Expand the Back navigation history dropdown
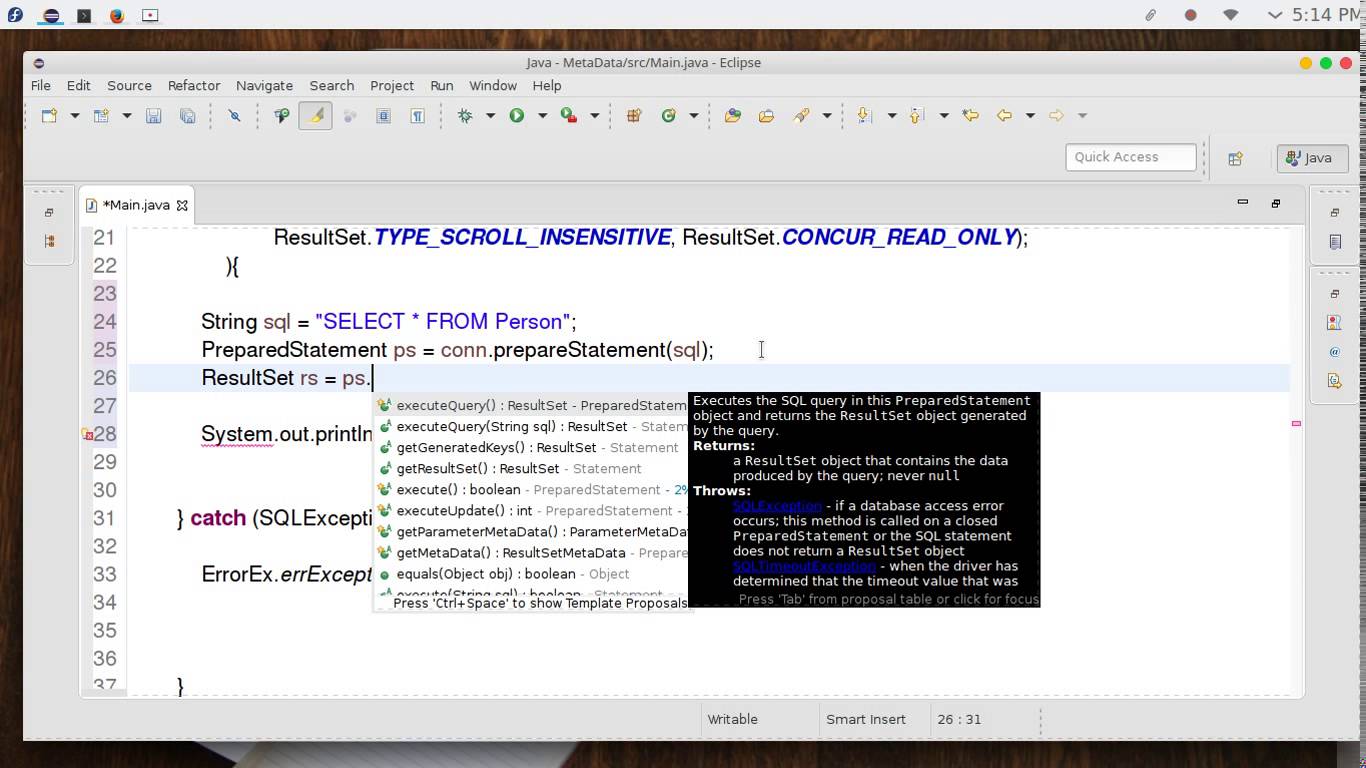Viewport: 1366px width, 768px height. 1031,115
